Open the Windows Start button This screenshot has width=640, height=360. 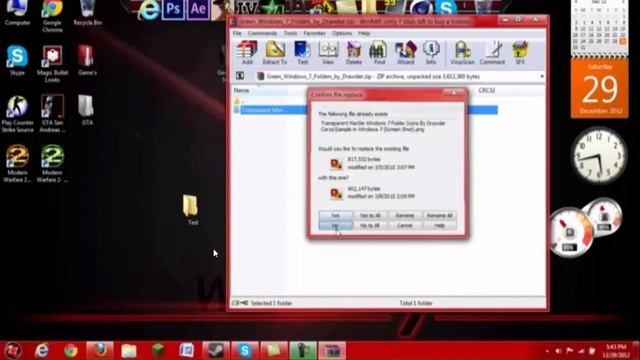pos(13,351)
